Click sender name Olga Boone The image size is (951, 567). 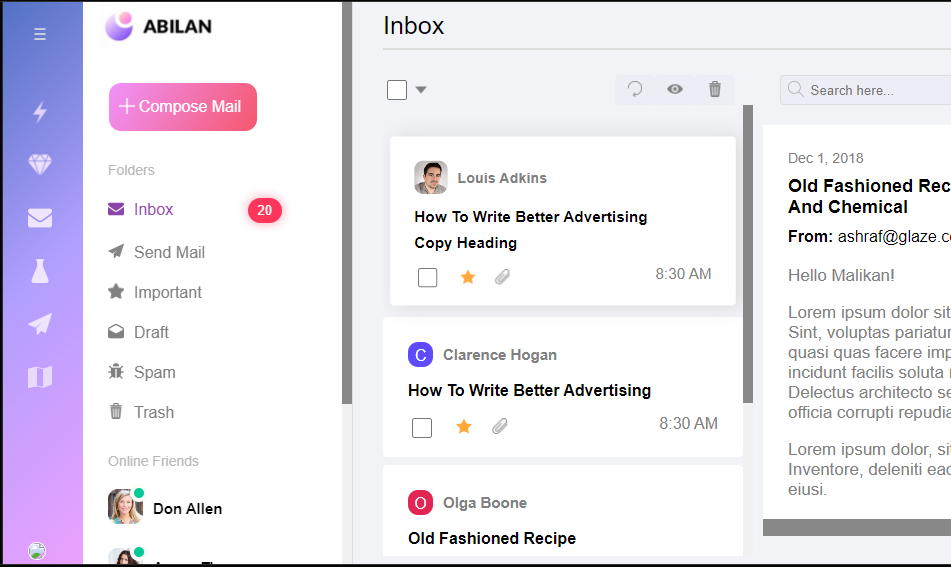485,503
